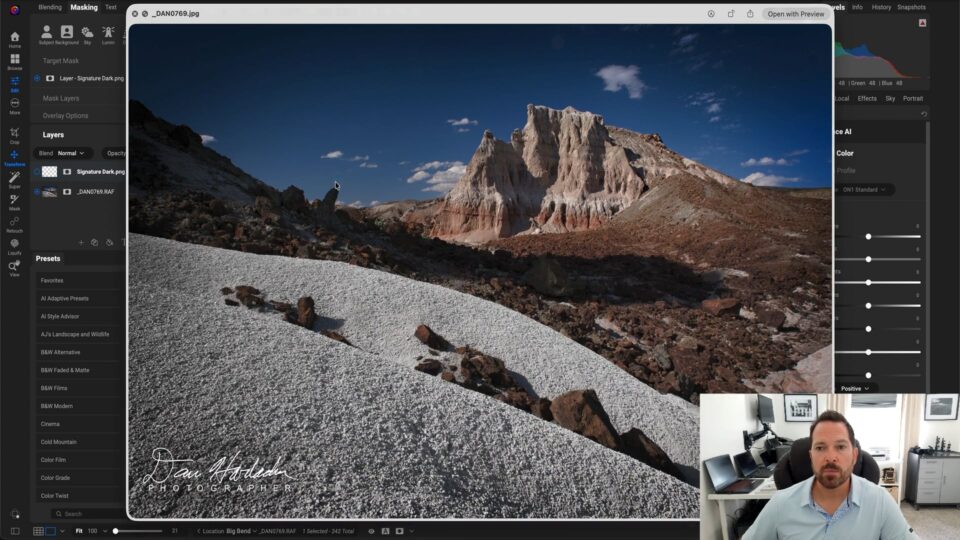Expand the Mask Layers section

pyautogui.click(x=61, y=98)
